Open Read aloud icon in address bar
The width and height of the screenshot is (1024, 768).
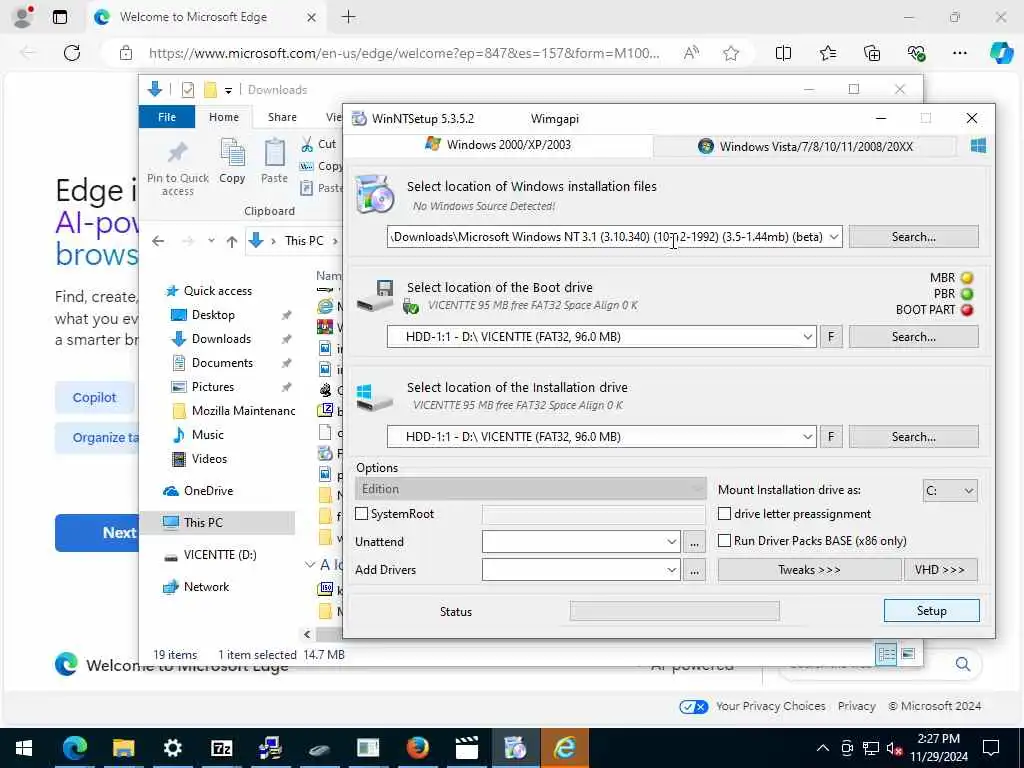[x=691, y=53]
